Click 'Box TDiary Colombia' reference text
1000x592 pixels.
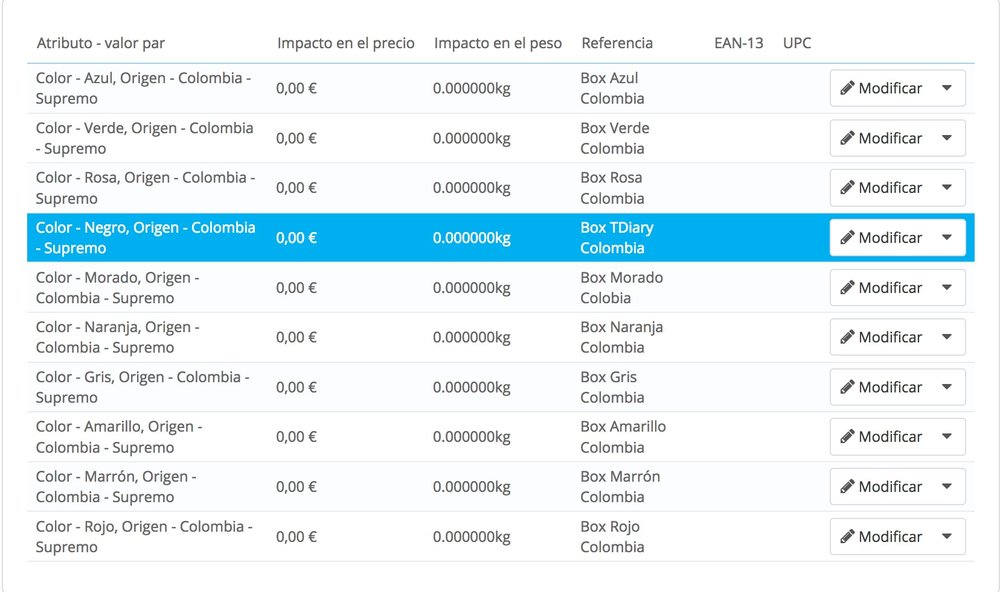click(x=617, y=237)
